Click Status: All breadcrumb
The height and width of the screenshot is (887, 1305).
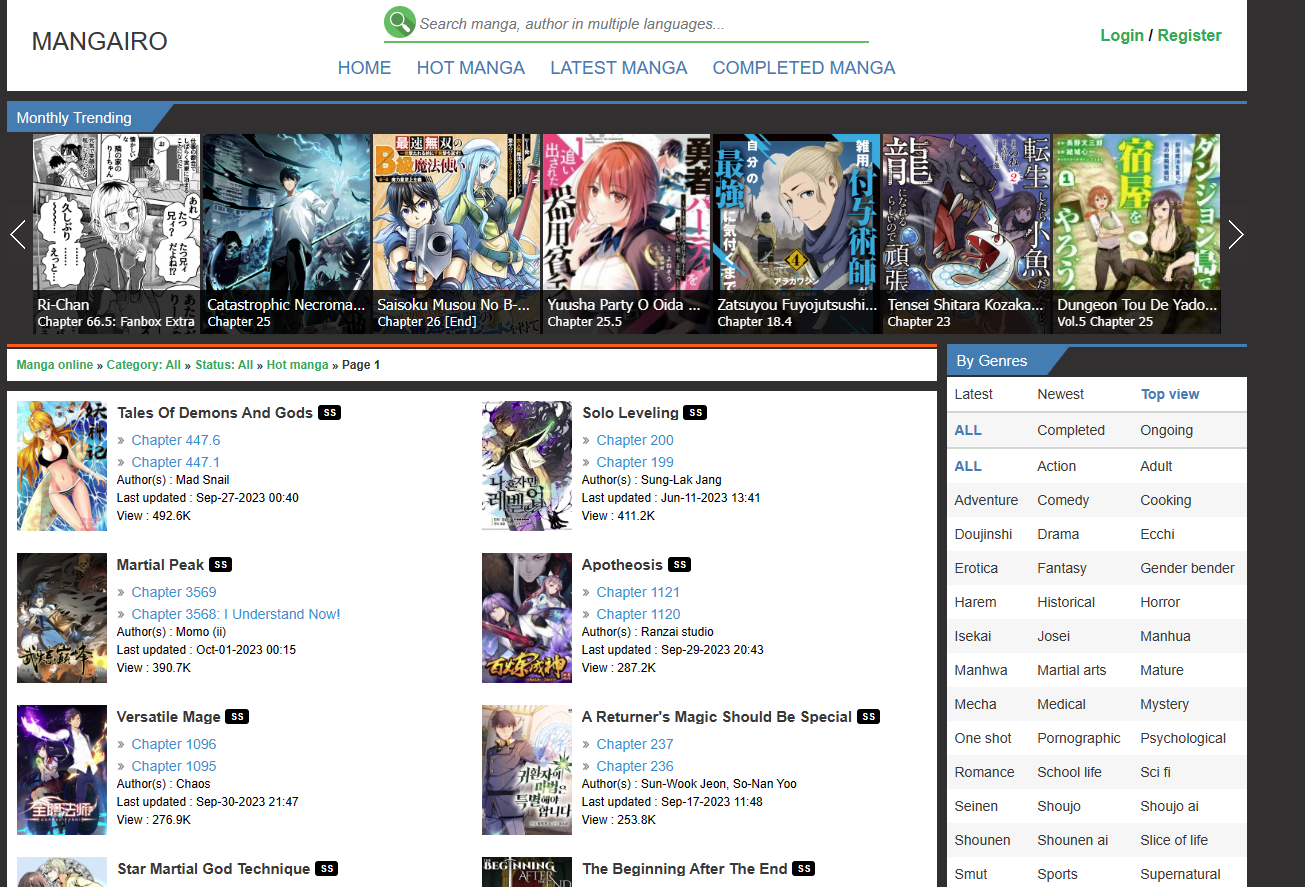pos(224,365)
